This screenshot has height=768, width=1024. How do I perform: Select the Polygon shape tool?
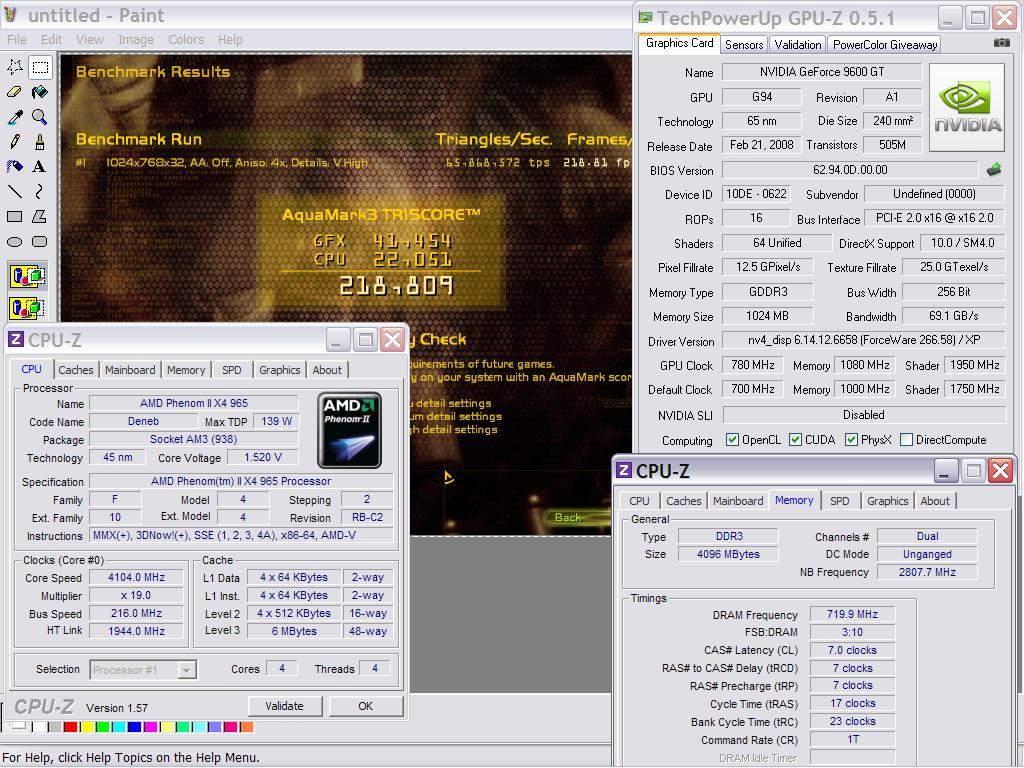(40, 216)
